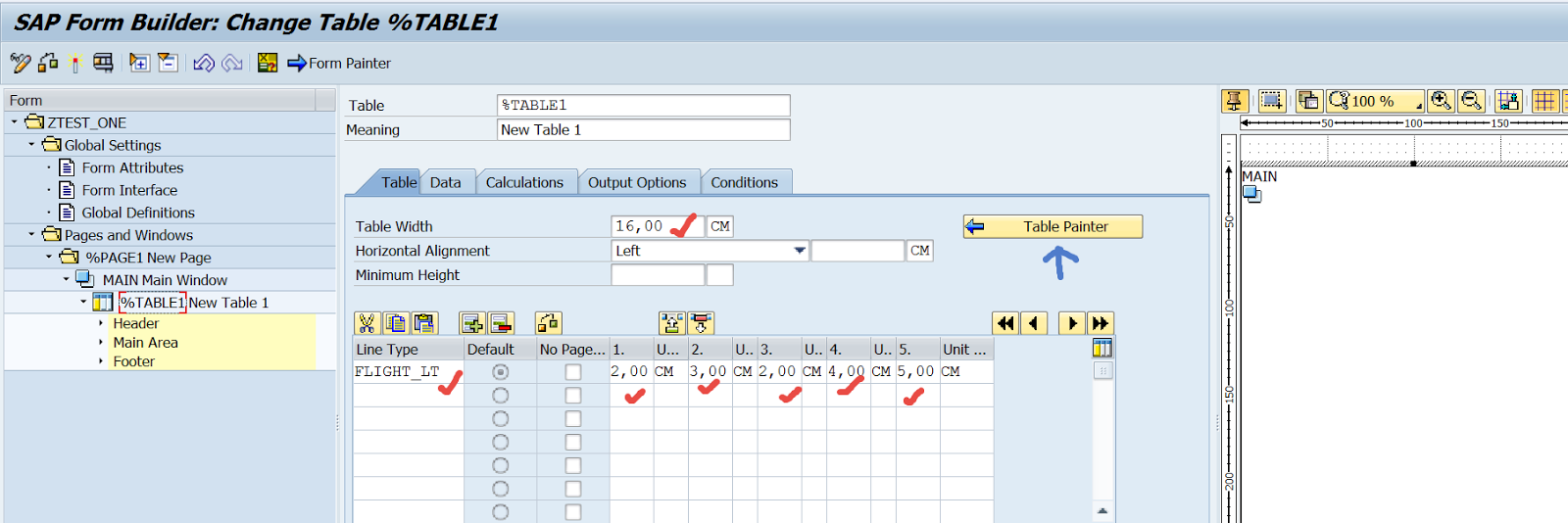Jump to last column page
The height and width of the screenshot is (523, 1568).
(x=1101, y=323)
